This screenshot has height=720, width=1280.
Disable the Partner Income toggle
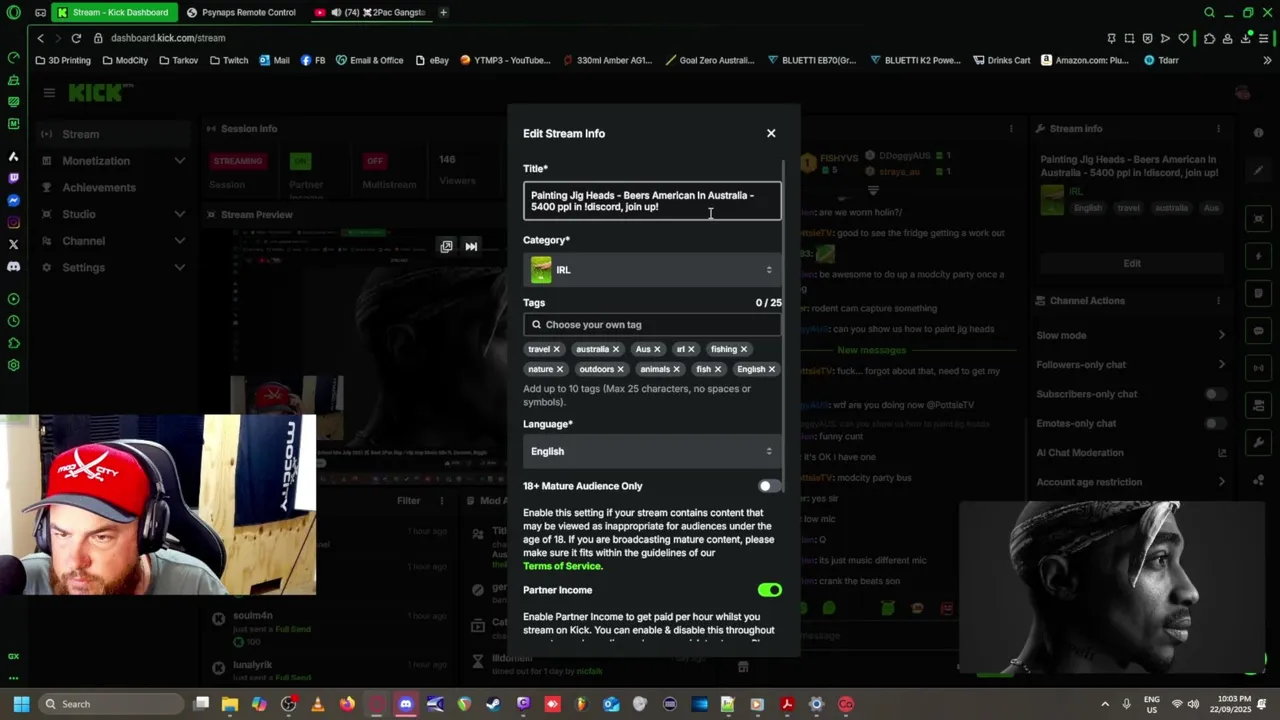tap(769, 590)
